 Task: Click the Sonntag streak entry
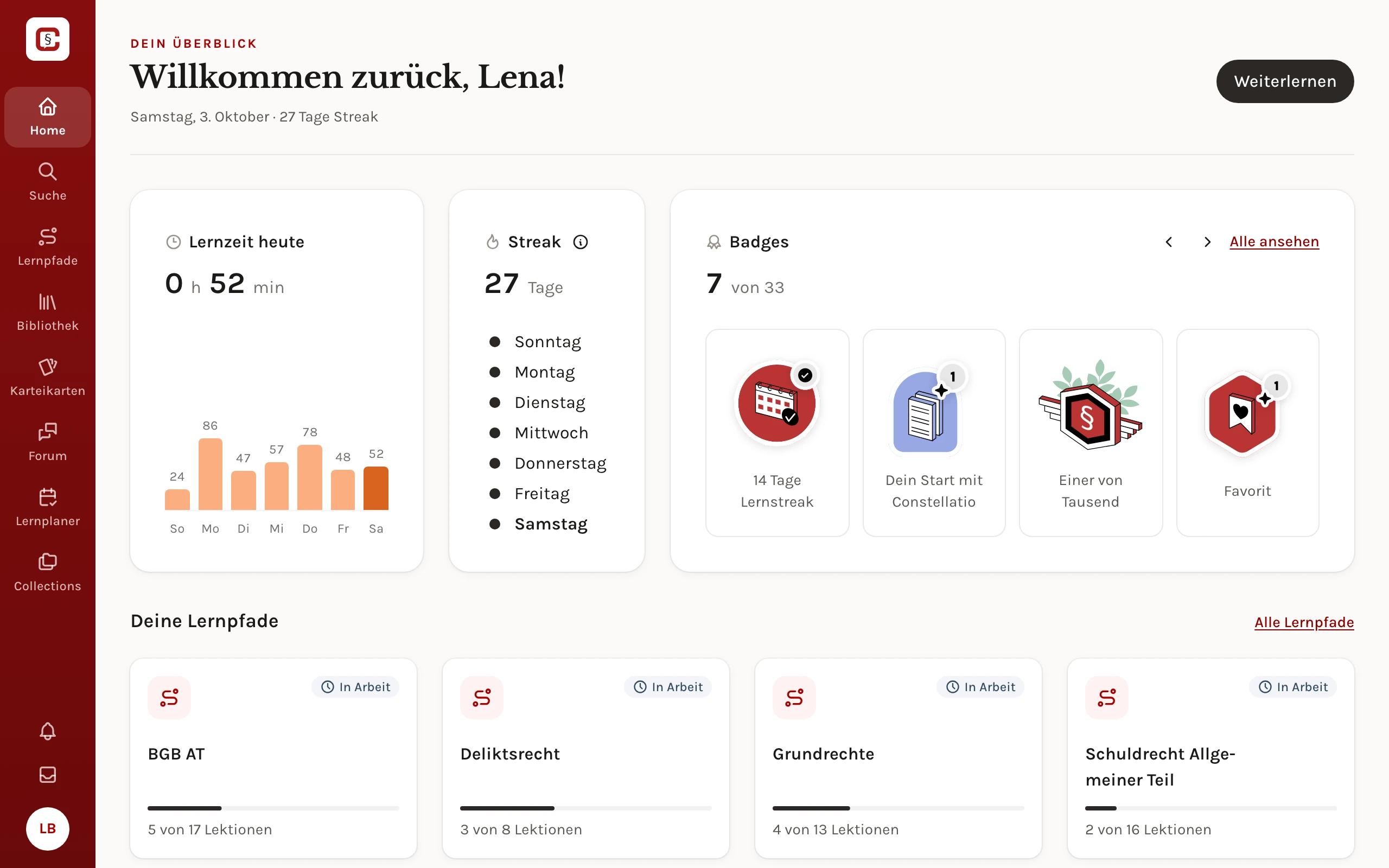535,342
